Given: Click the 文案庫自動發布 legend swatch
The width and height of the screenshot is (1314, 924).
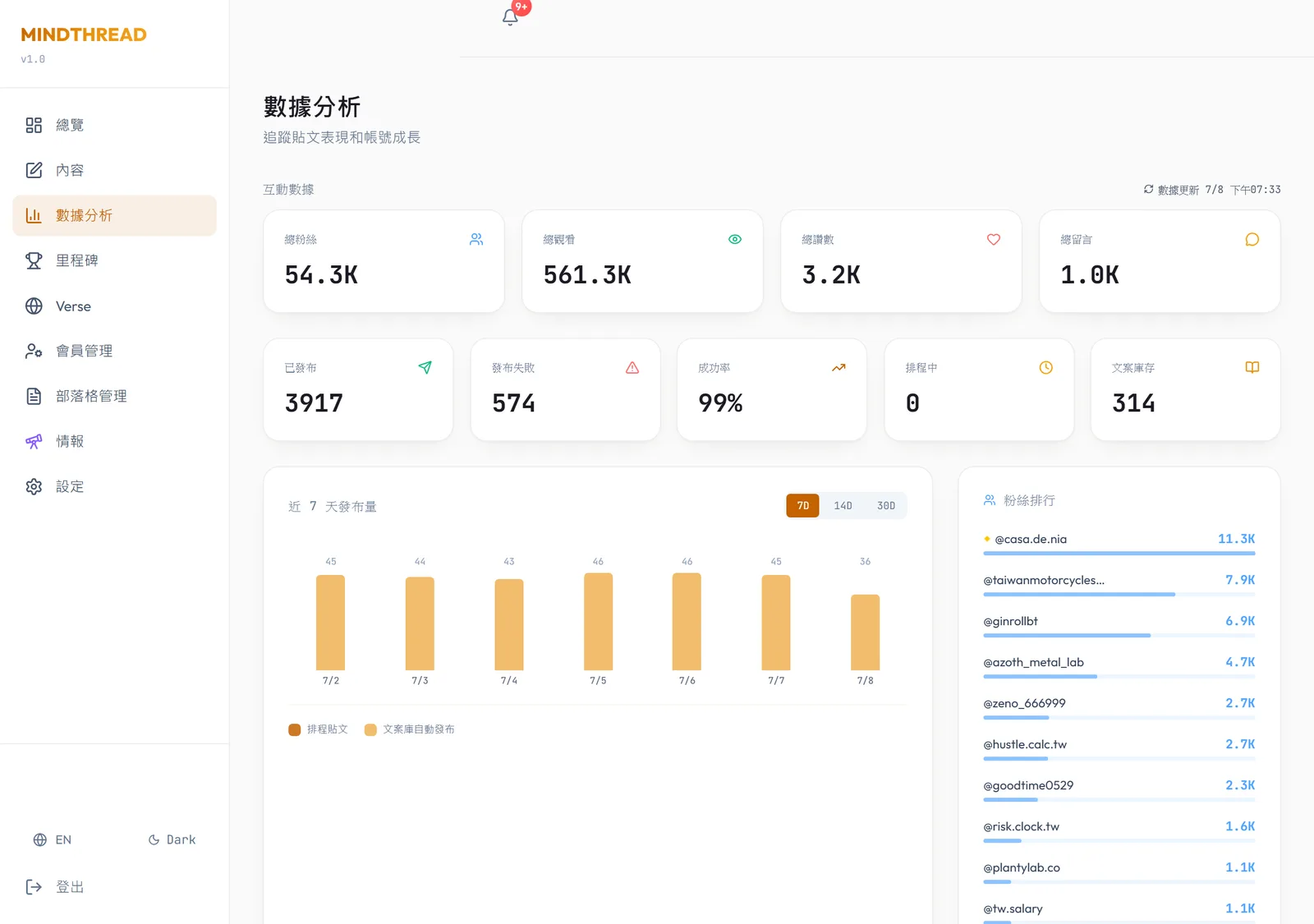Looking at the screenshot, I should (x=370, y=729).
